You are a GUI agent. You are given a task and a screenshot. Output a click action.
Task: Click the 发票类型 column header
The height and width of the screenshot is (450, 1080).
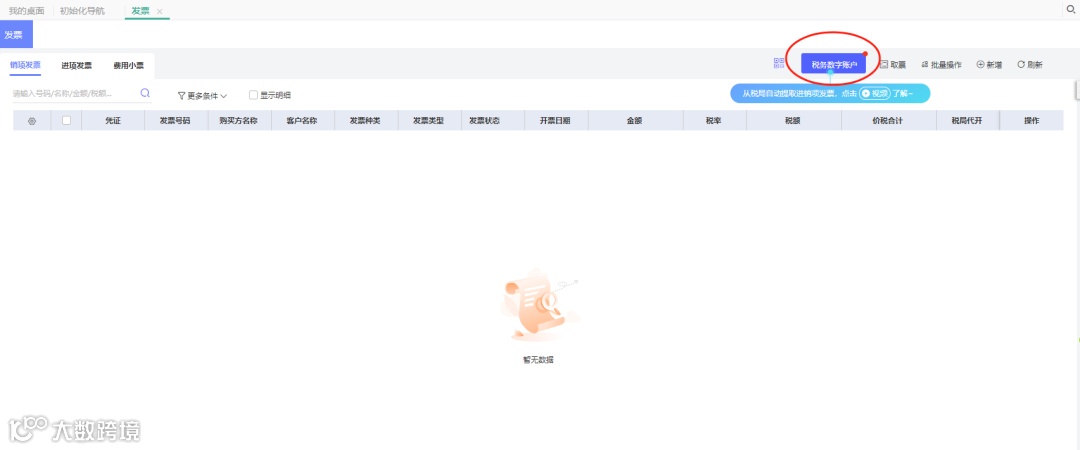point(428,121)
